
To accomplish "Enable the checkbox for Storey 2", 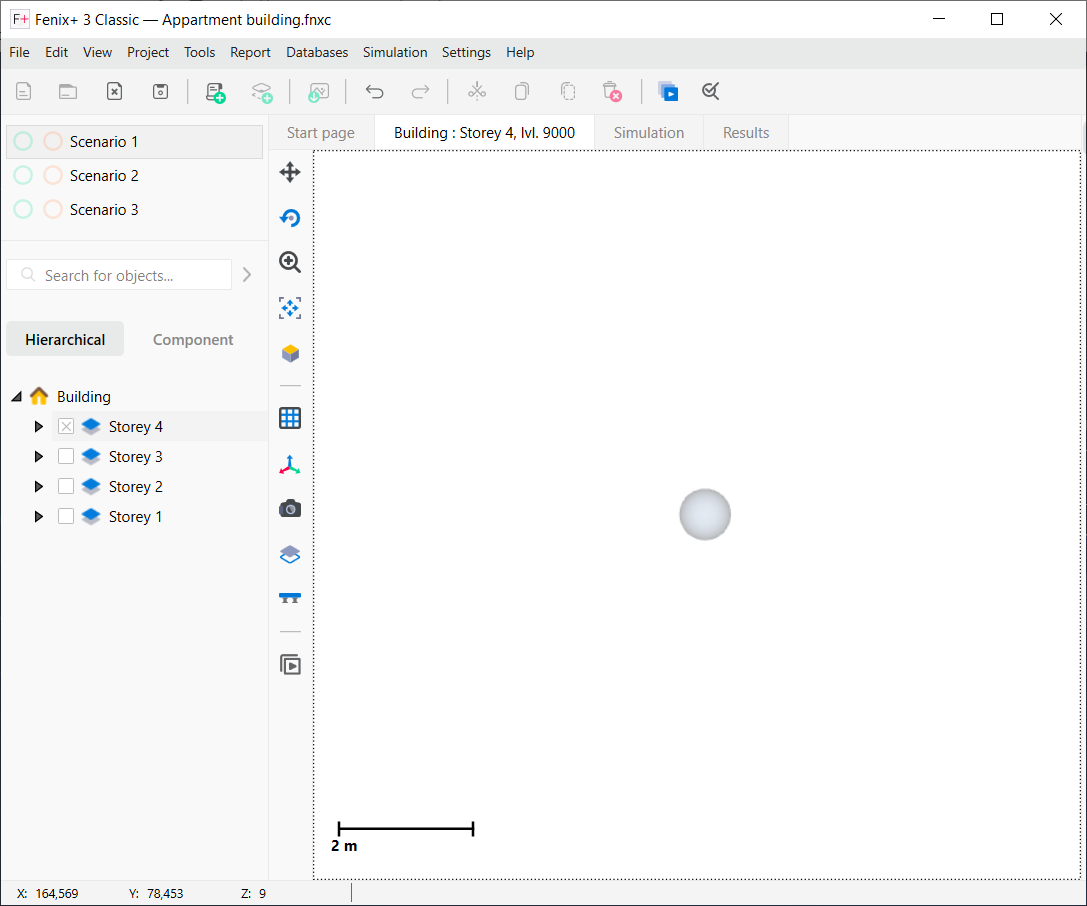I will click(x=65, y=485).
